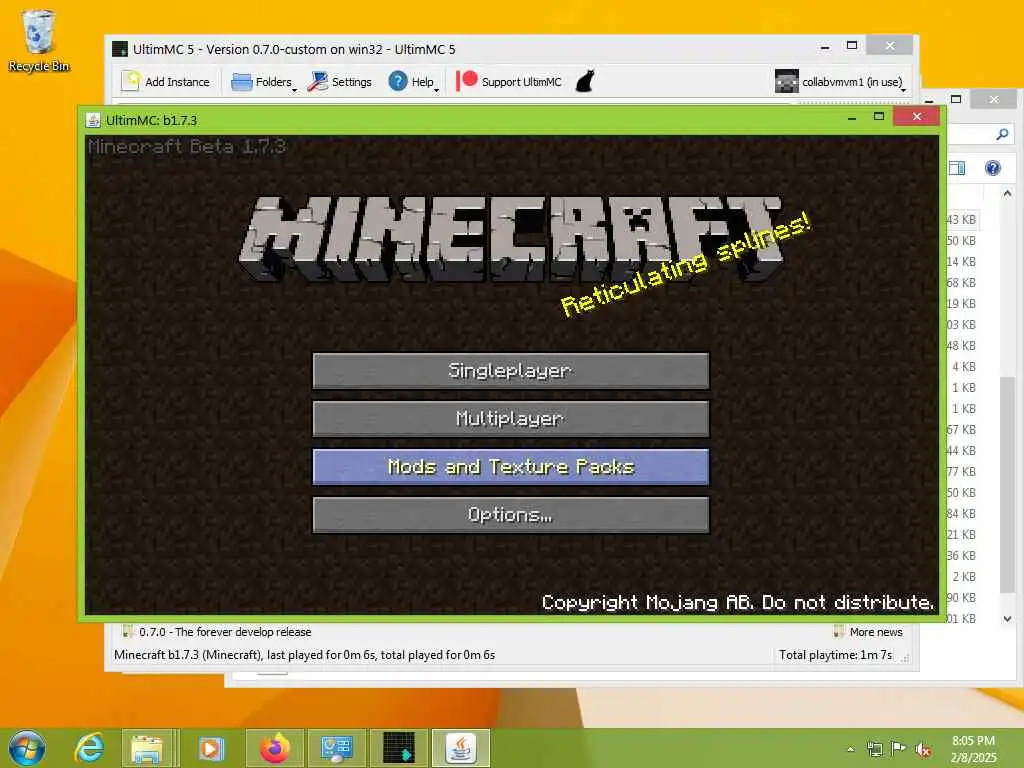Show hidden tray icons arrow
The width and height of the screenshot is (1024, 768).
[850, 749]
